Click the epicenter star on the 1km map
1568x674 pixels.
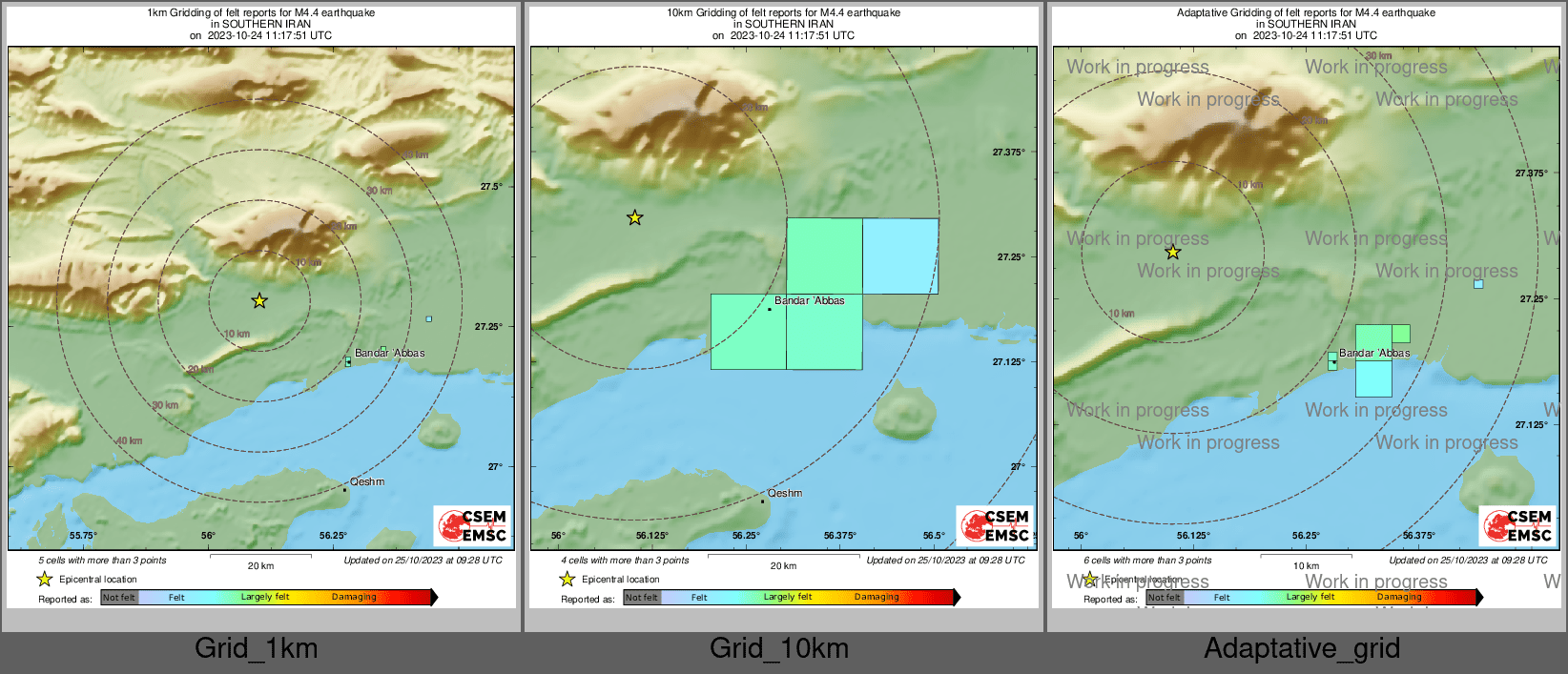click(x=259, y=300)
